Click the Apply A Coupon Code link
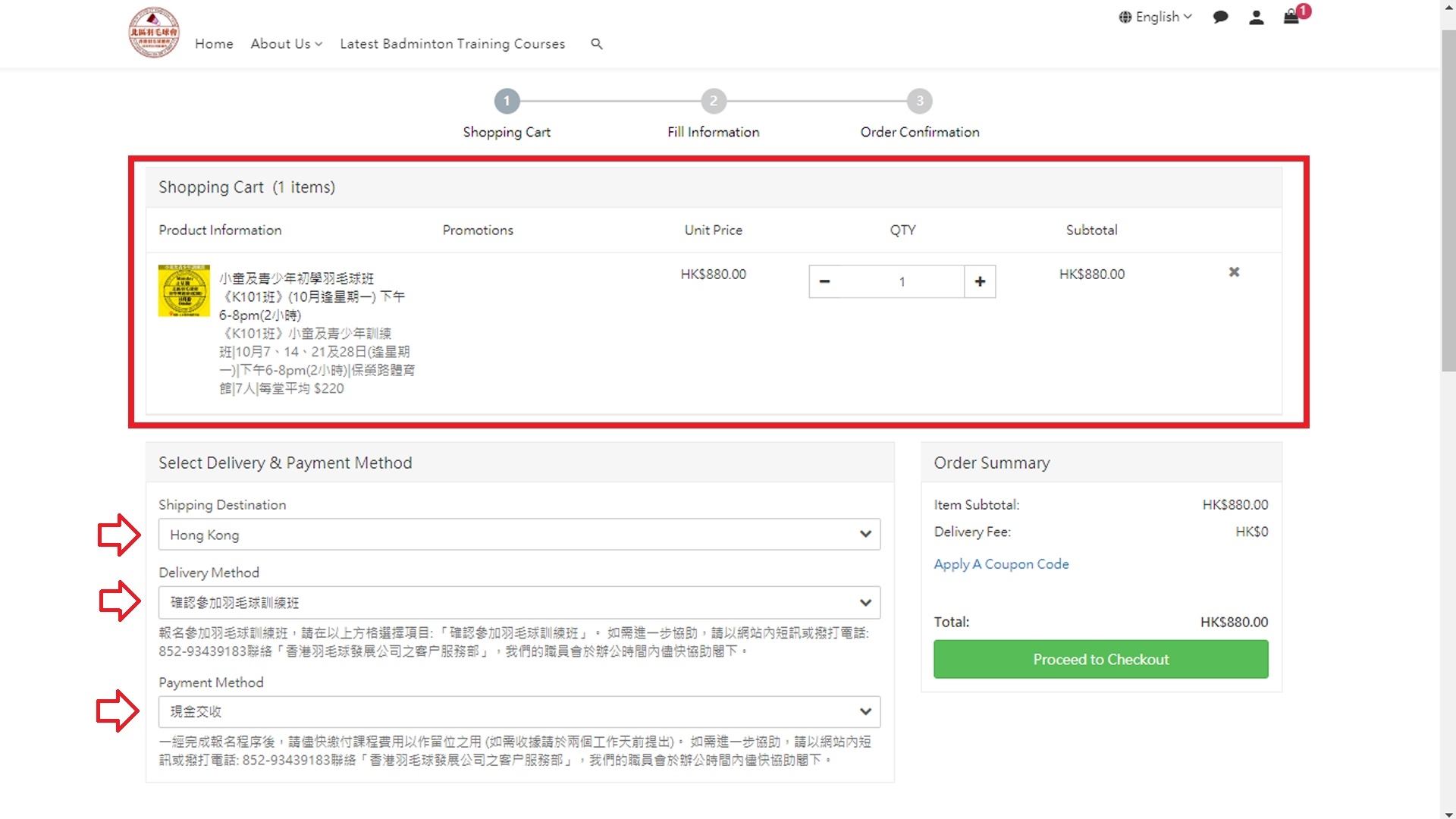Screen dimensions: 1456x819 pyautogui.click(x=1001, y=564)
